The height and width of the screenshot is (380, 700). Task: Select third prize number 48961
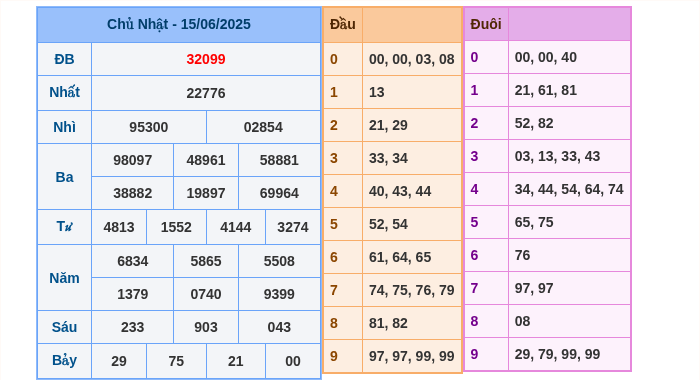[206, 160]
